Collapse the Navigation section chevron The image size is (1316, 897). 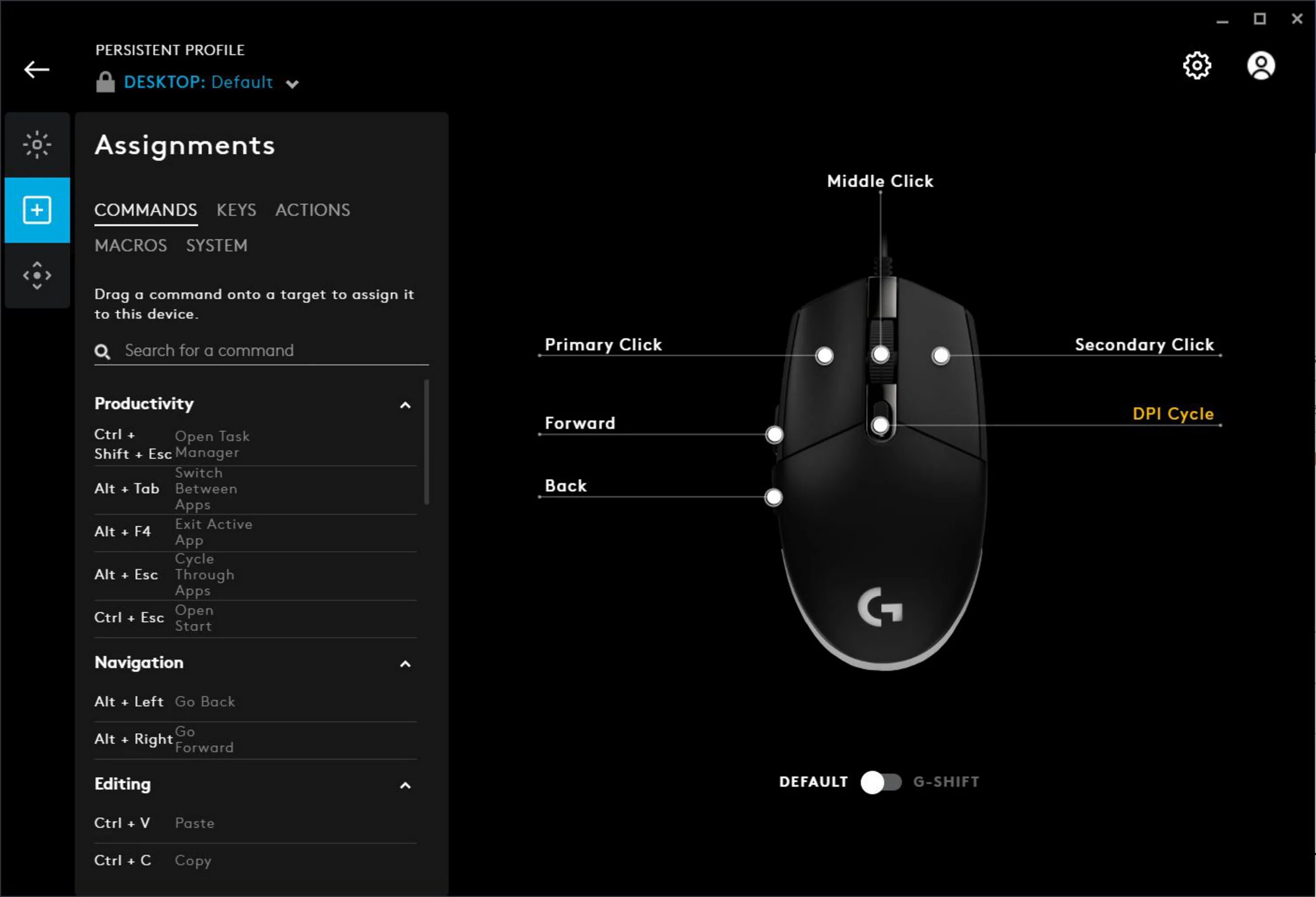click(x=405, y=664)
